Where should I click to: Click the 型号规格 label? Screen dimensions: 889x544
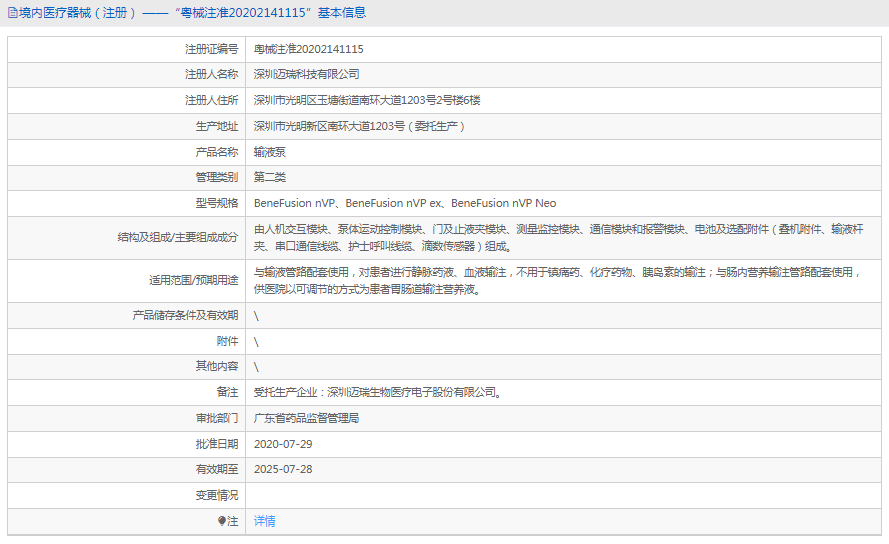[x=217, y=203]
